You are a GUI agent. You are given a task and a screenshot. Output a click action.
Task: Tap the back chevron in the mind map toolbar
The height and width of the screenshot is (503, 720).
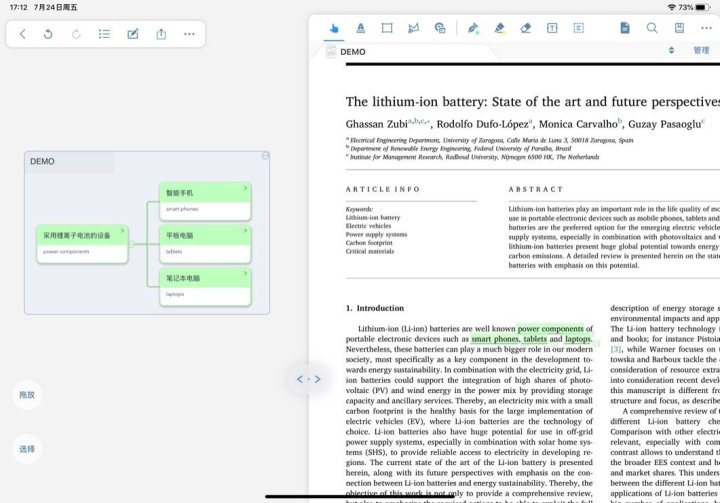pyautogui.click(x=22, y=34)
